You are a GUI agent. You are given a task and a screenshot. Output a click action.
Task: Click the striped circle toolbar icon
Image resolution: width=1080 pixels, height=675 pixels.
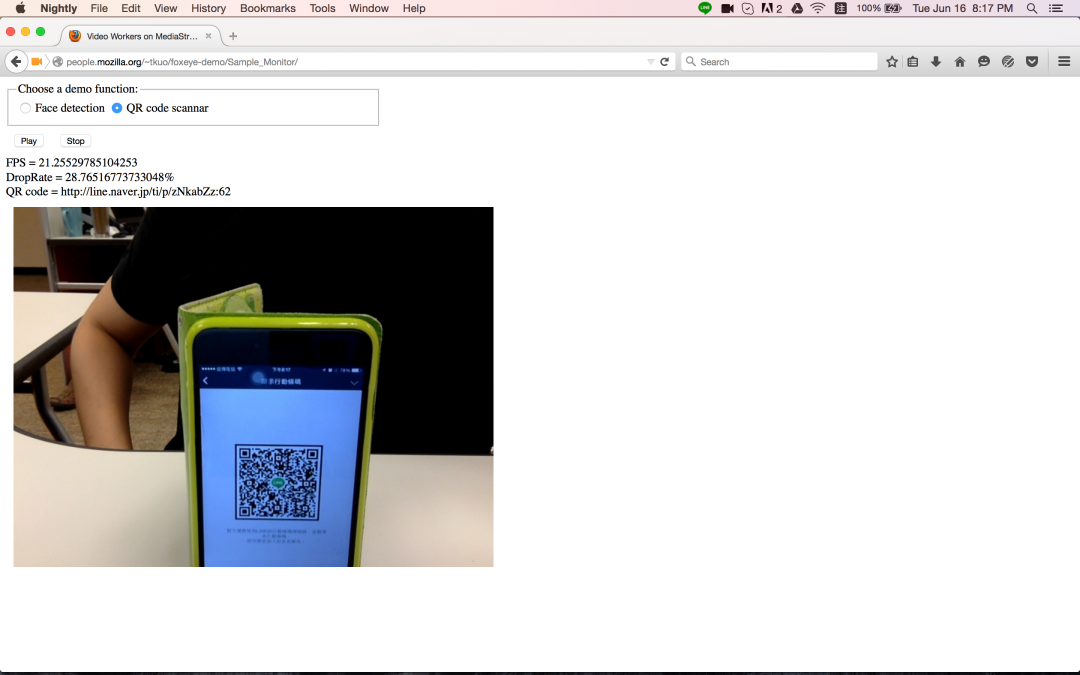tap(1008, 62)
